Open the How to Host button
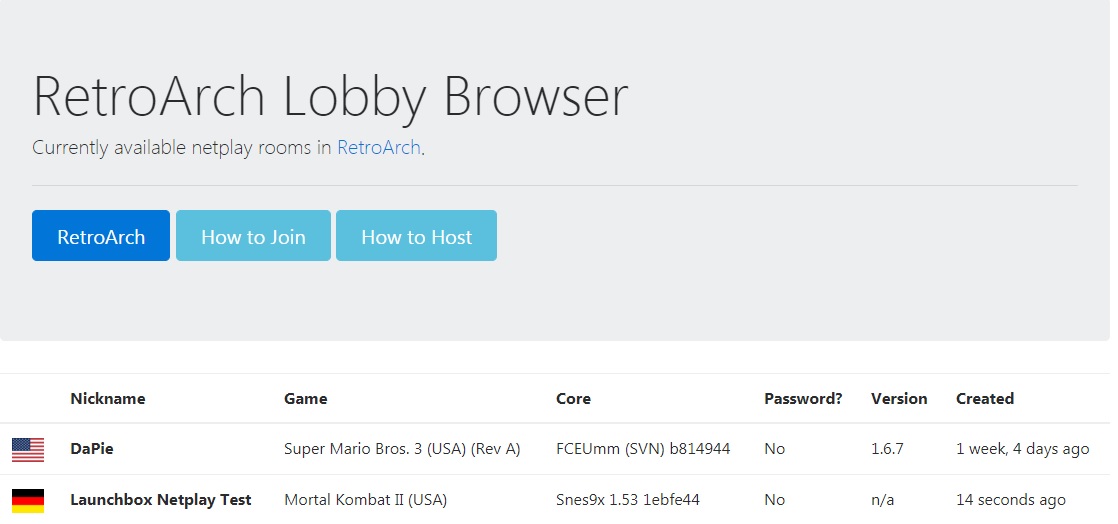 click(x=416, y=236)
